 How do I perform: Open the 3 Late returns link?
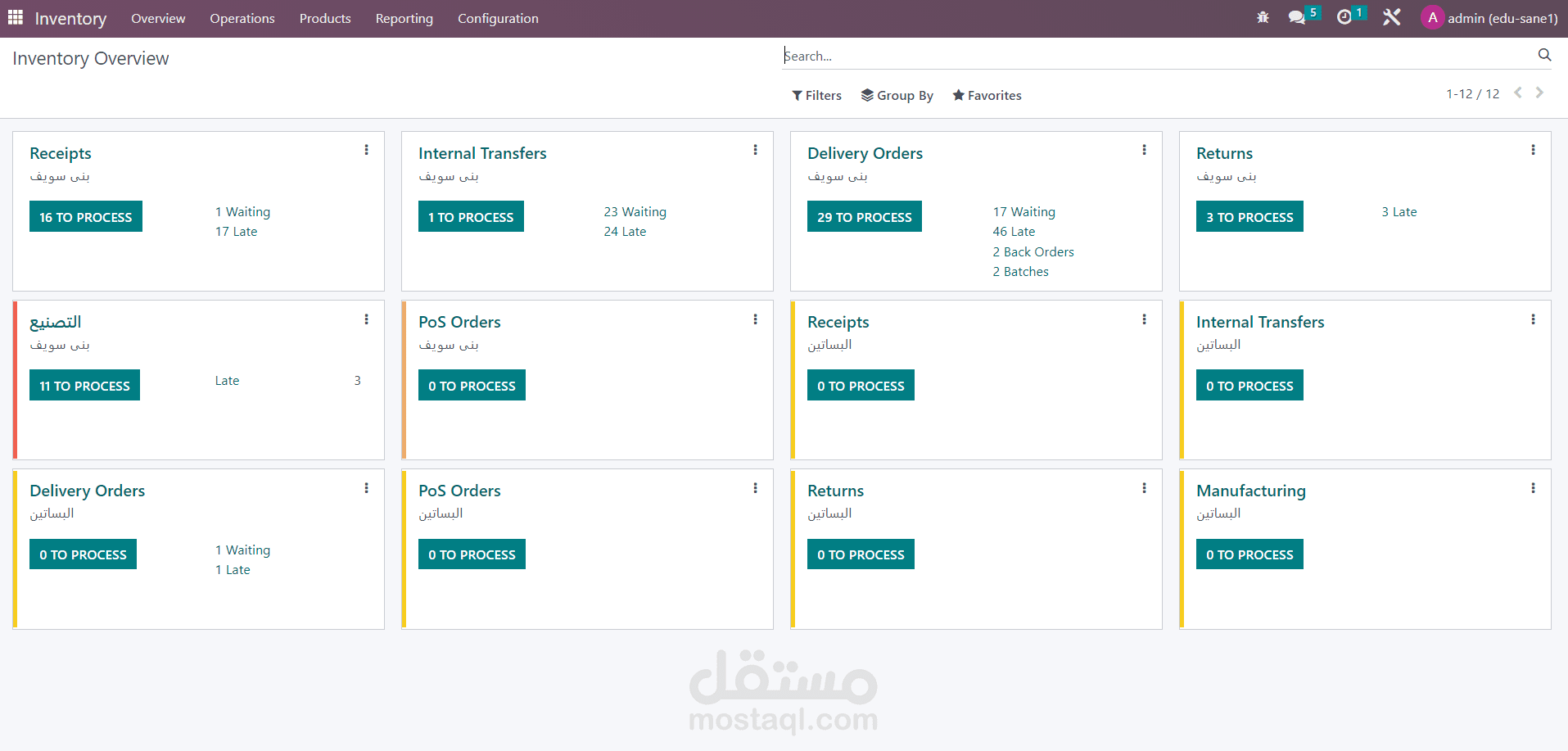[1399, 211]
